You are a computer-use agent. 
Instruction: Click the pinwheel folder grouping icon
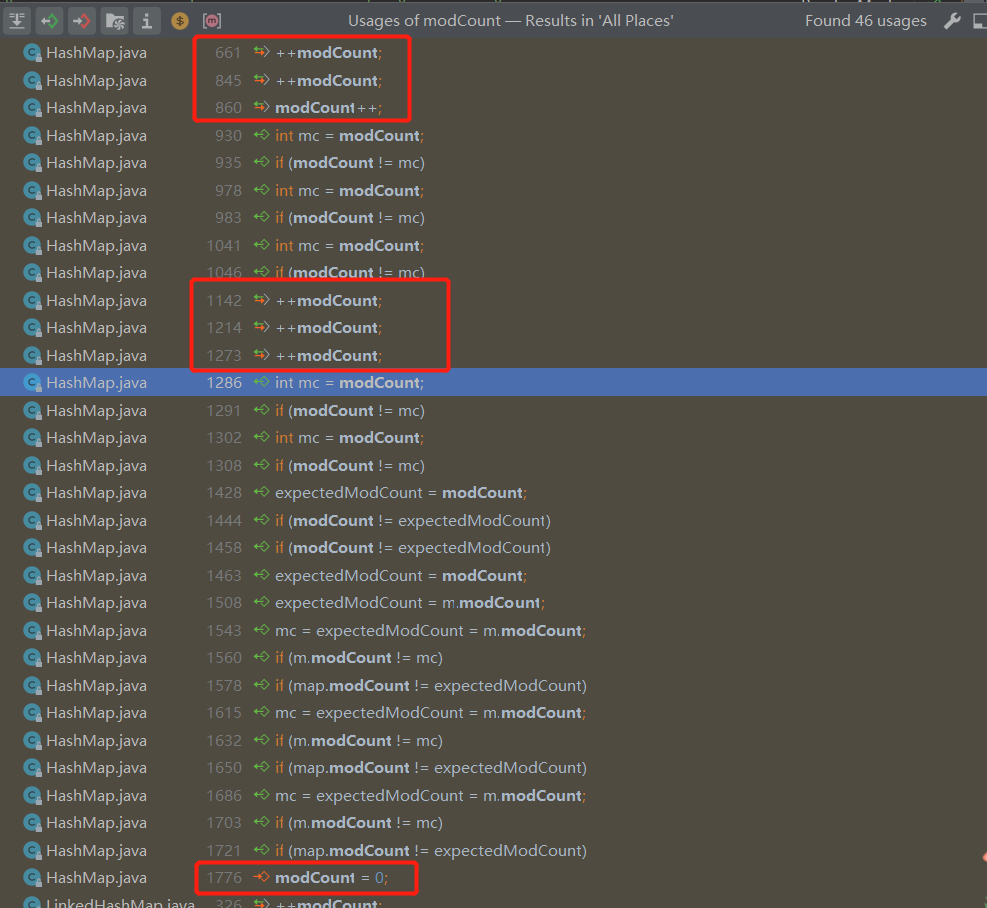click(x=113, y=20)
